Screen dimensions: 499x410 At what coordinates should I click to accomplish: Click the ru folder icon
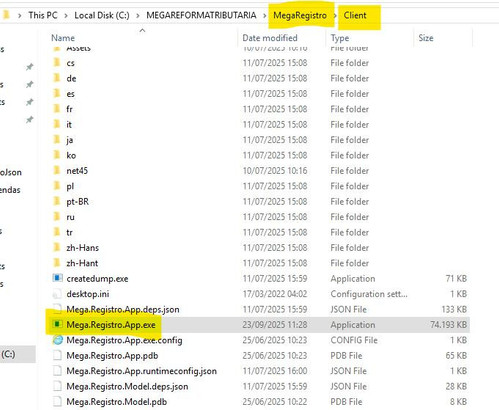(57, 217)
